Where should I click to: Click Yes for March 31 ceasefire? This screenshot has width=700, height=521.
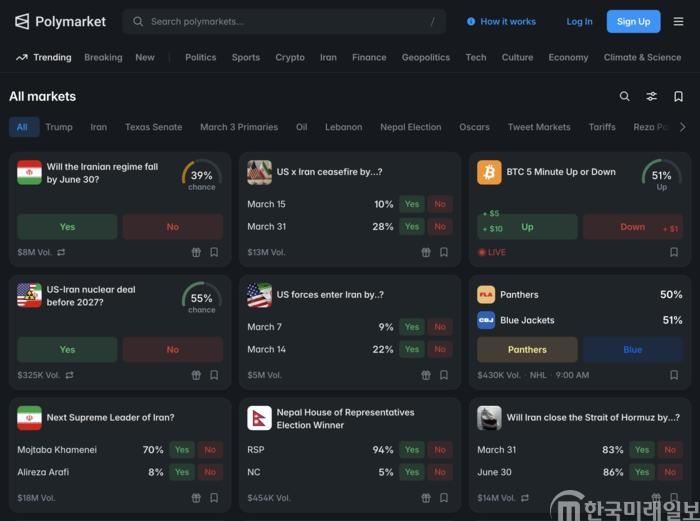412,226
